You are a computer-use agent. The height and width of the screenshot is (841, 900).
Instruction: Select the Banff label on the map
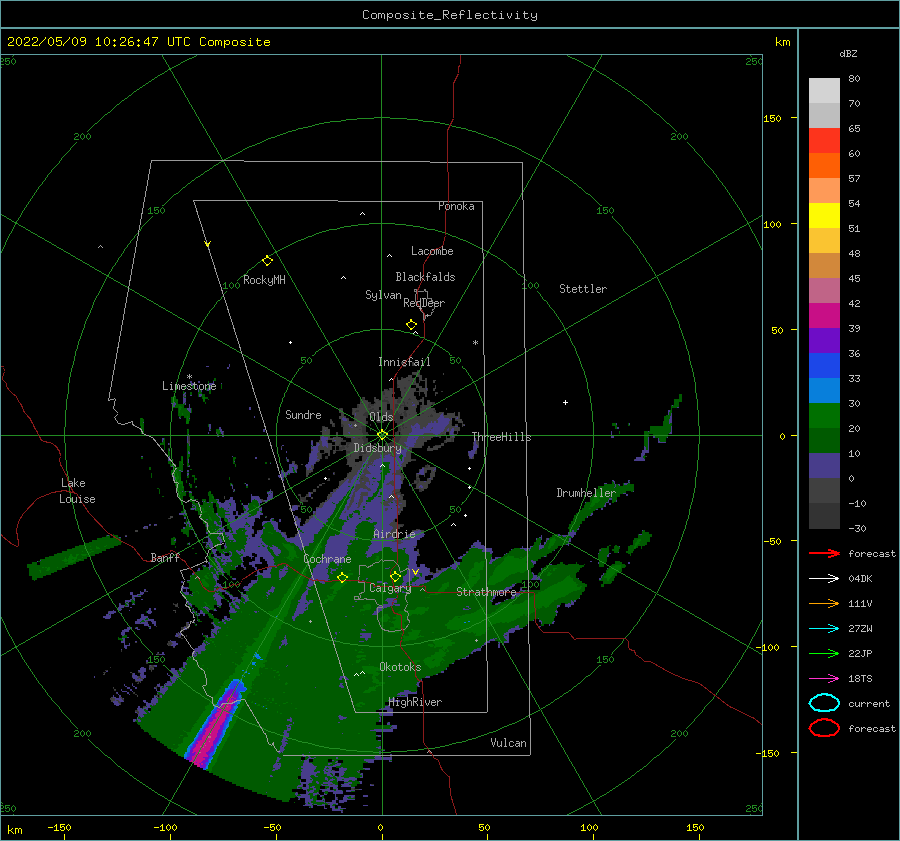[x=165, y=557]
